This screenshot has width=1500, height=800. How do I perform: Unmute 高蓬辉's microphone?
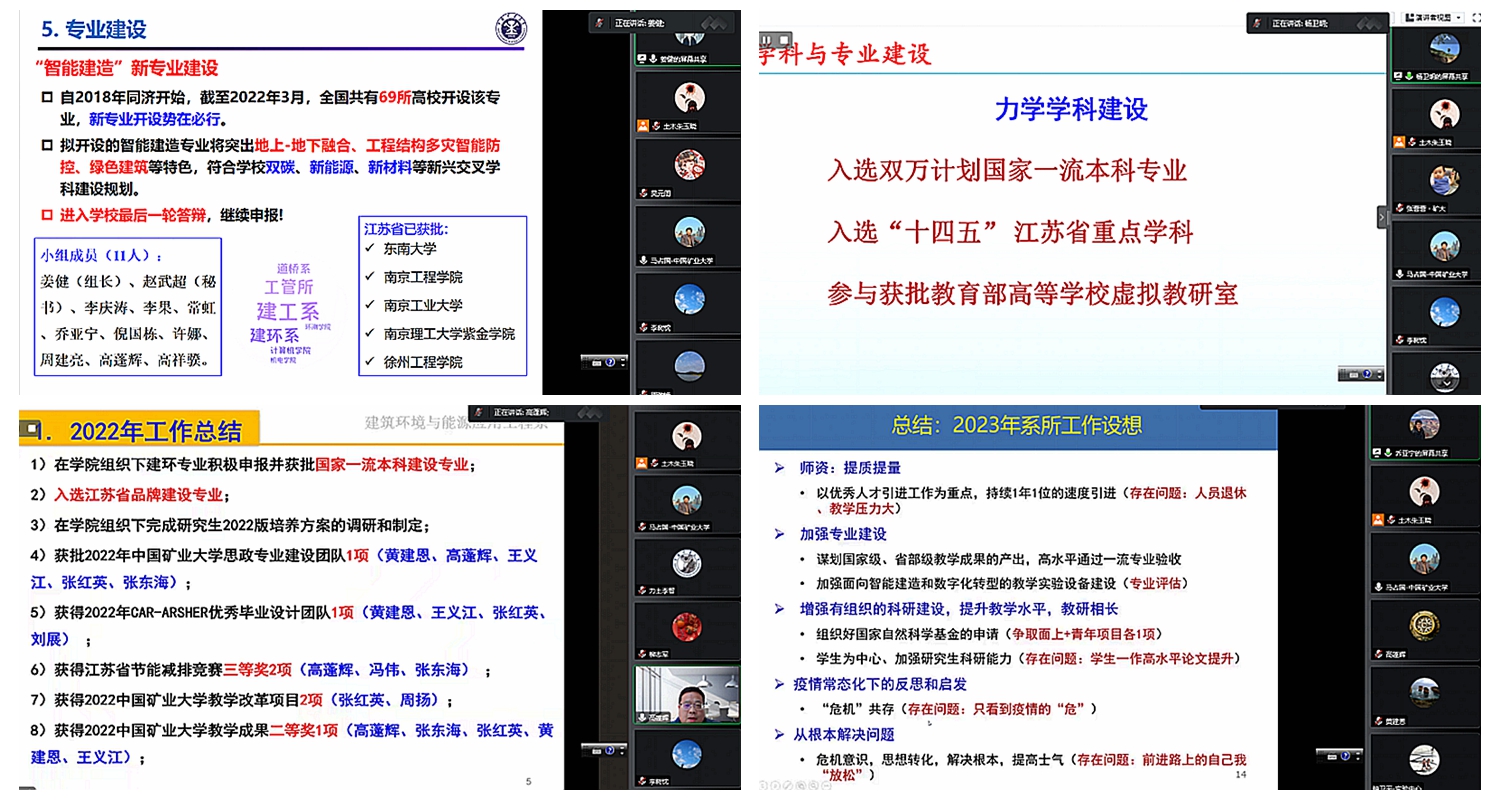pos(642,716)
